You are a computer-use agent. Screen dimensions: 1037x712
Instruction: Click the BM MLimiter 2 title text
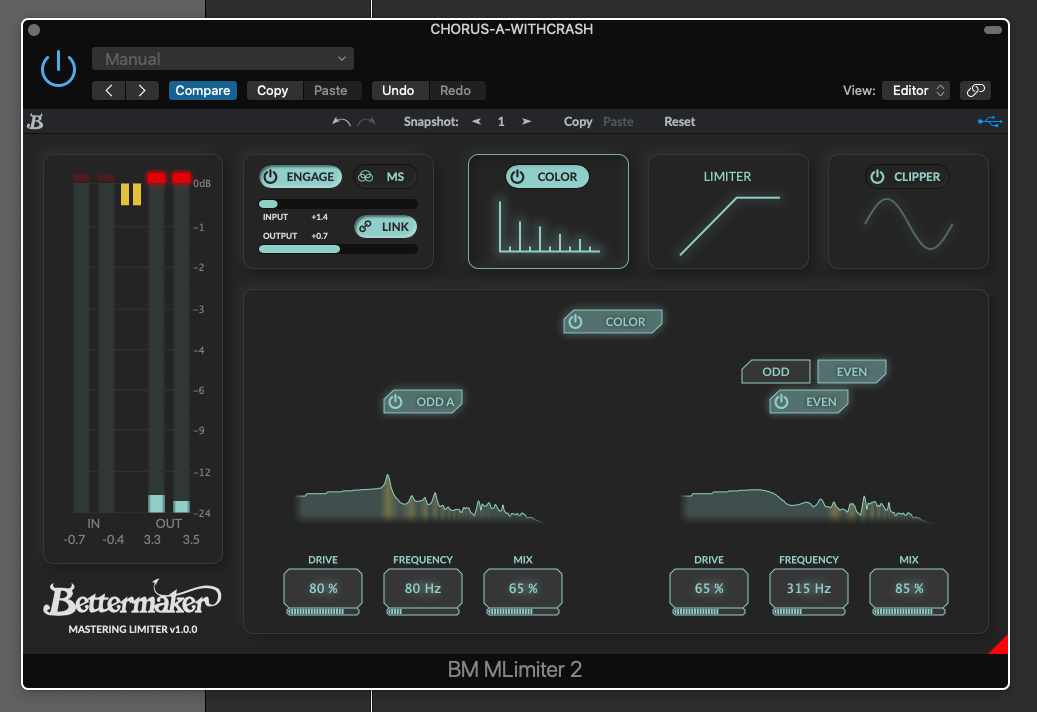[x=515, y=670]
